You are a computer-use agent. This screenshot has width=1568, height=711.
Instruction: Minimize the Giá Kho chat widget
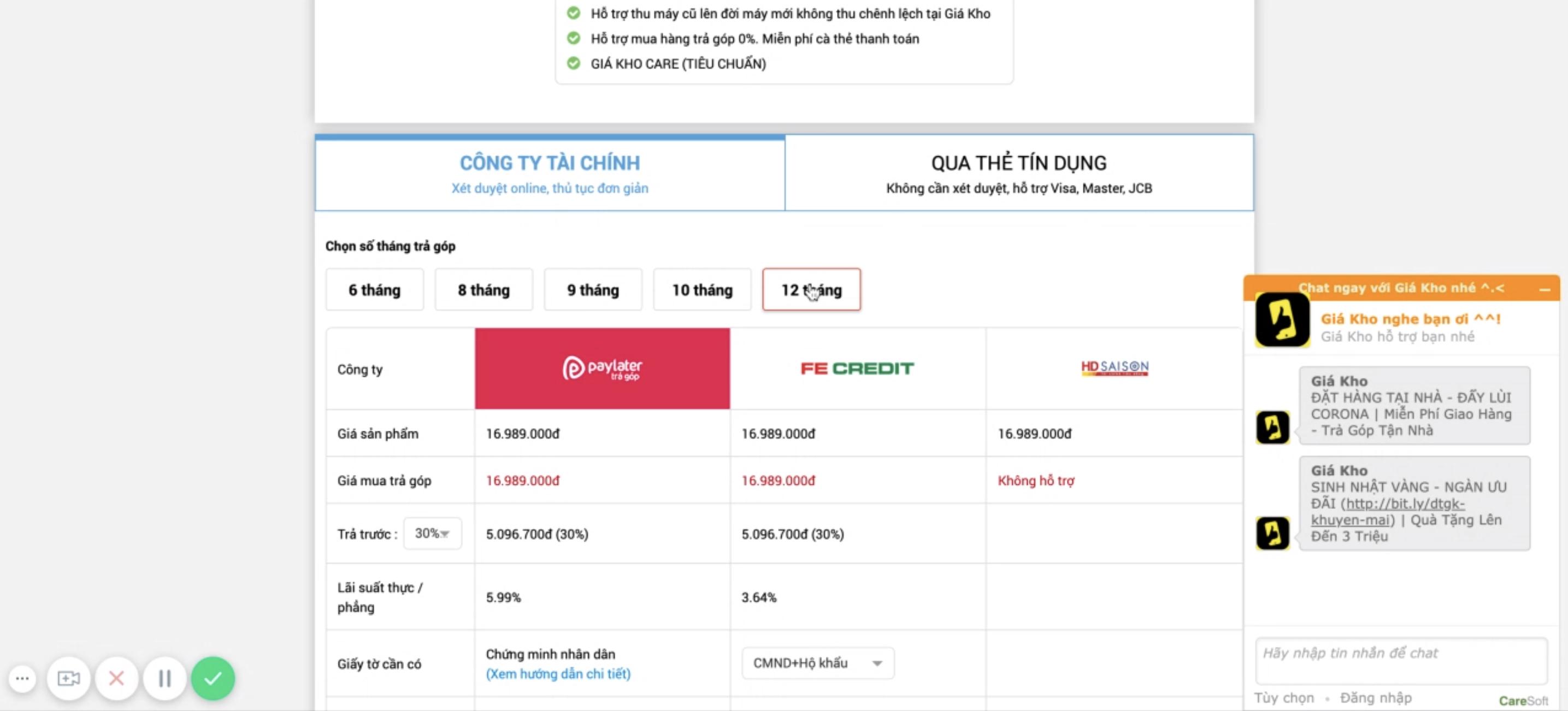click(1545, 289)
